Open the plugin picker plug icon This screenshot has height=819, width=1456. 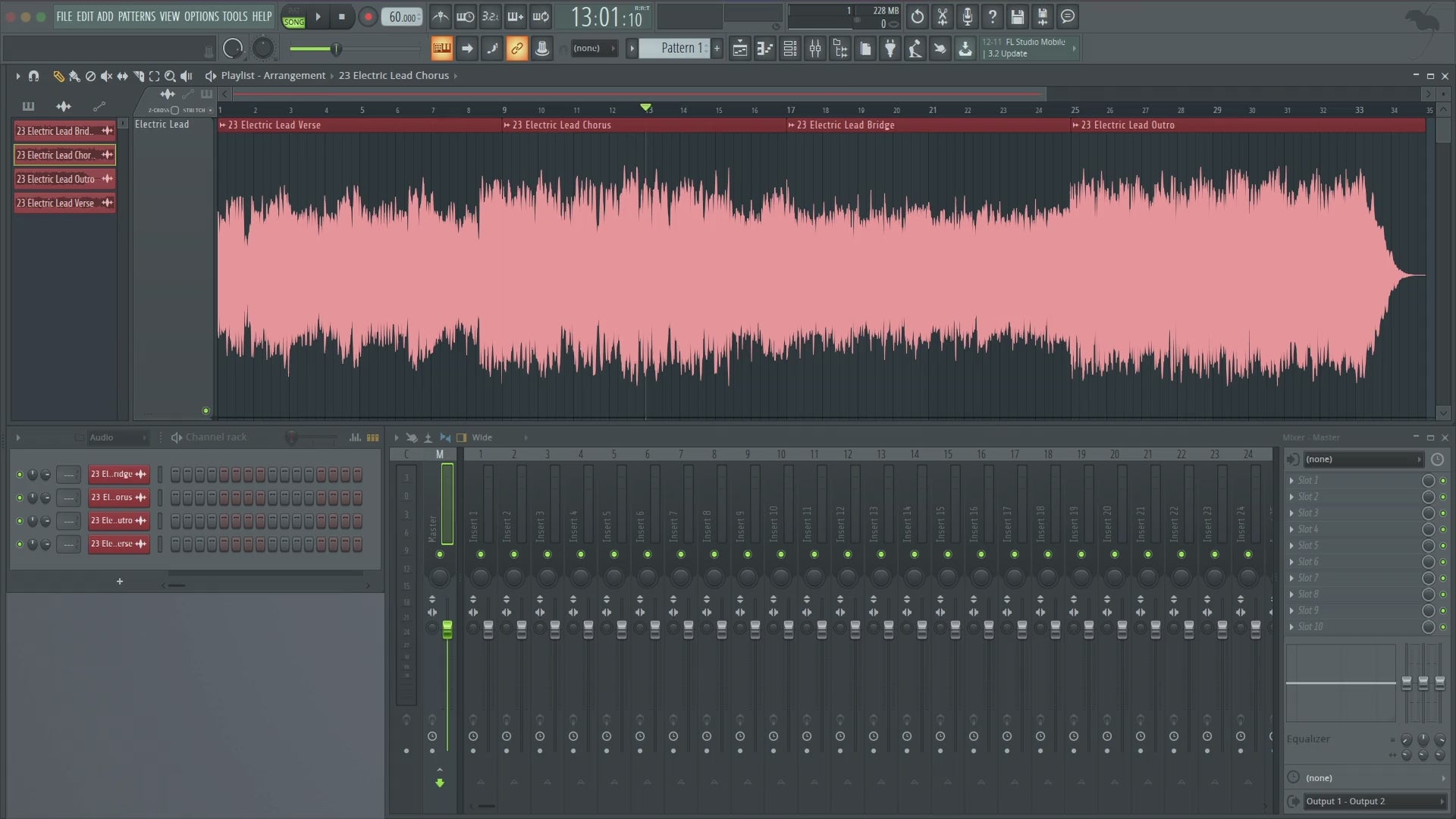(x=890, y=49)
